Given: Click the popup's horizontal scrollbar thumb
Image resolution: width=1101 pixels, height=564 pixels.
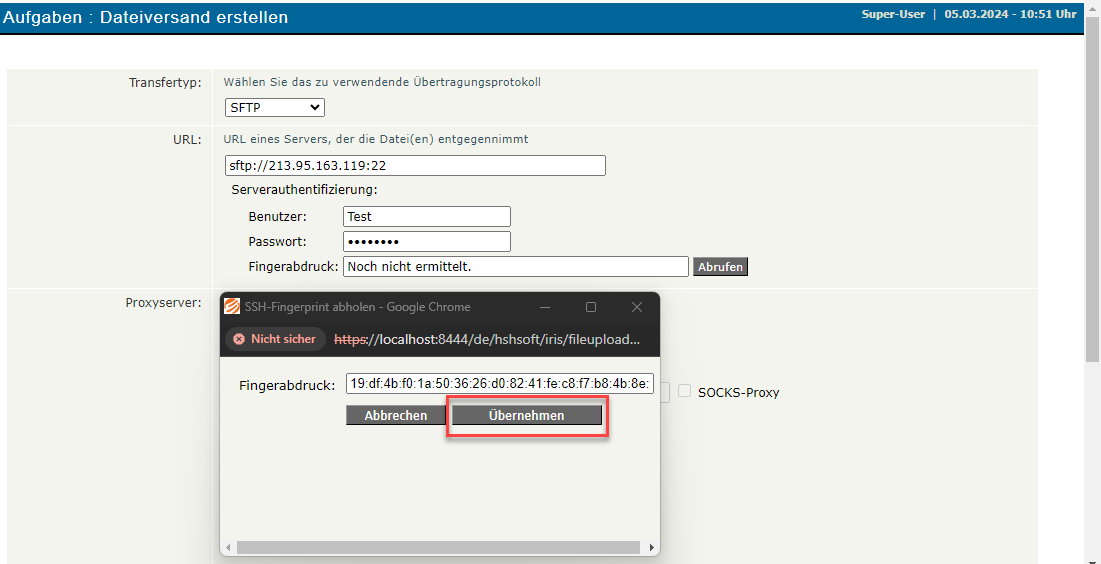Looking at the screenshot, I should click(438, 548).
